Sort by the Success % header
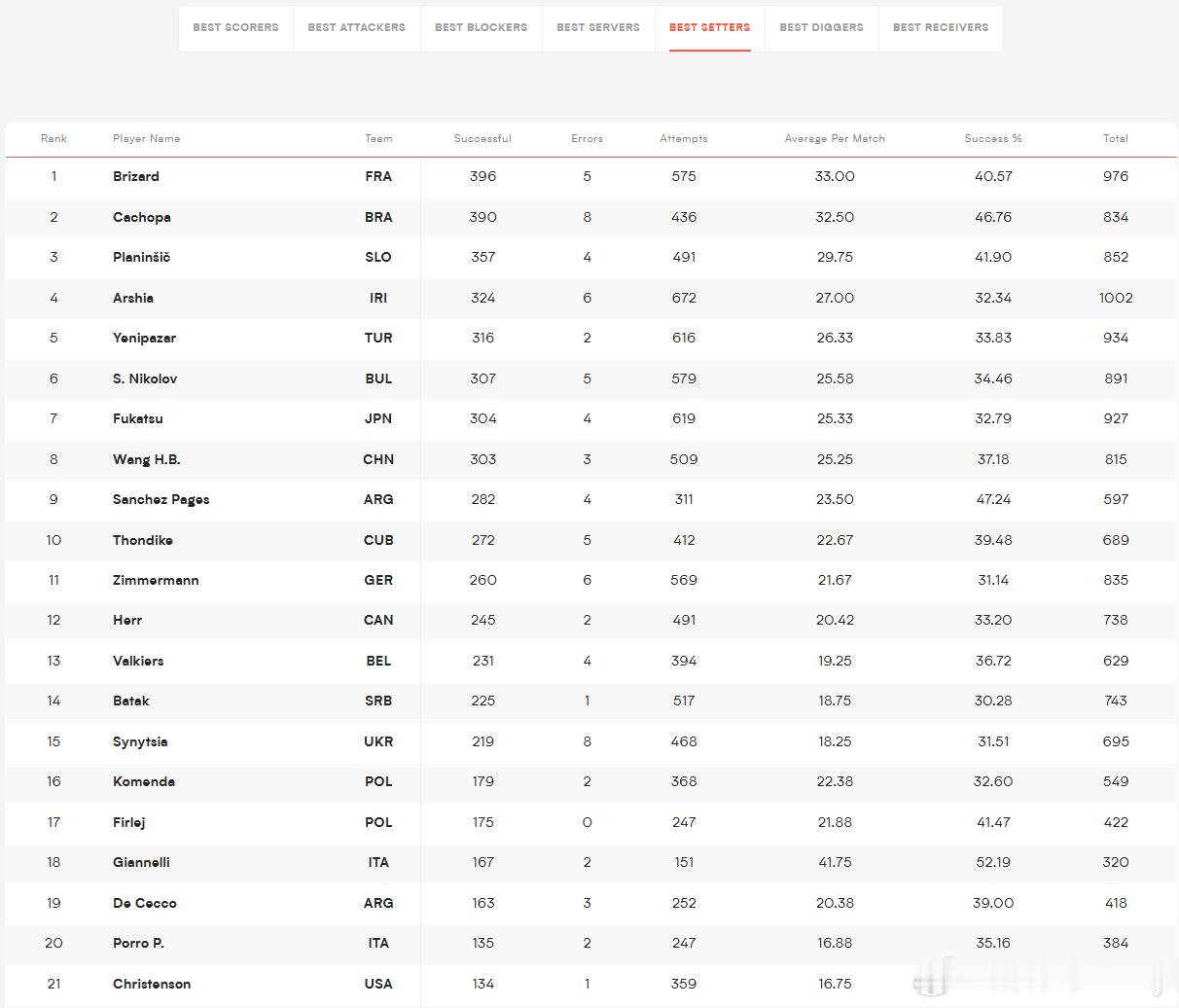The width and height of the screenshot is (1179, 1008). point(993,138)
